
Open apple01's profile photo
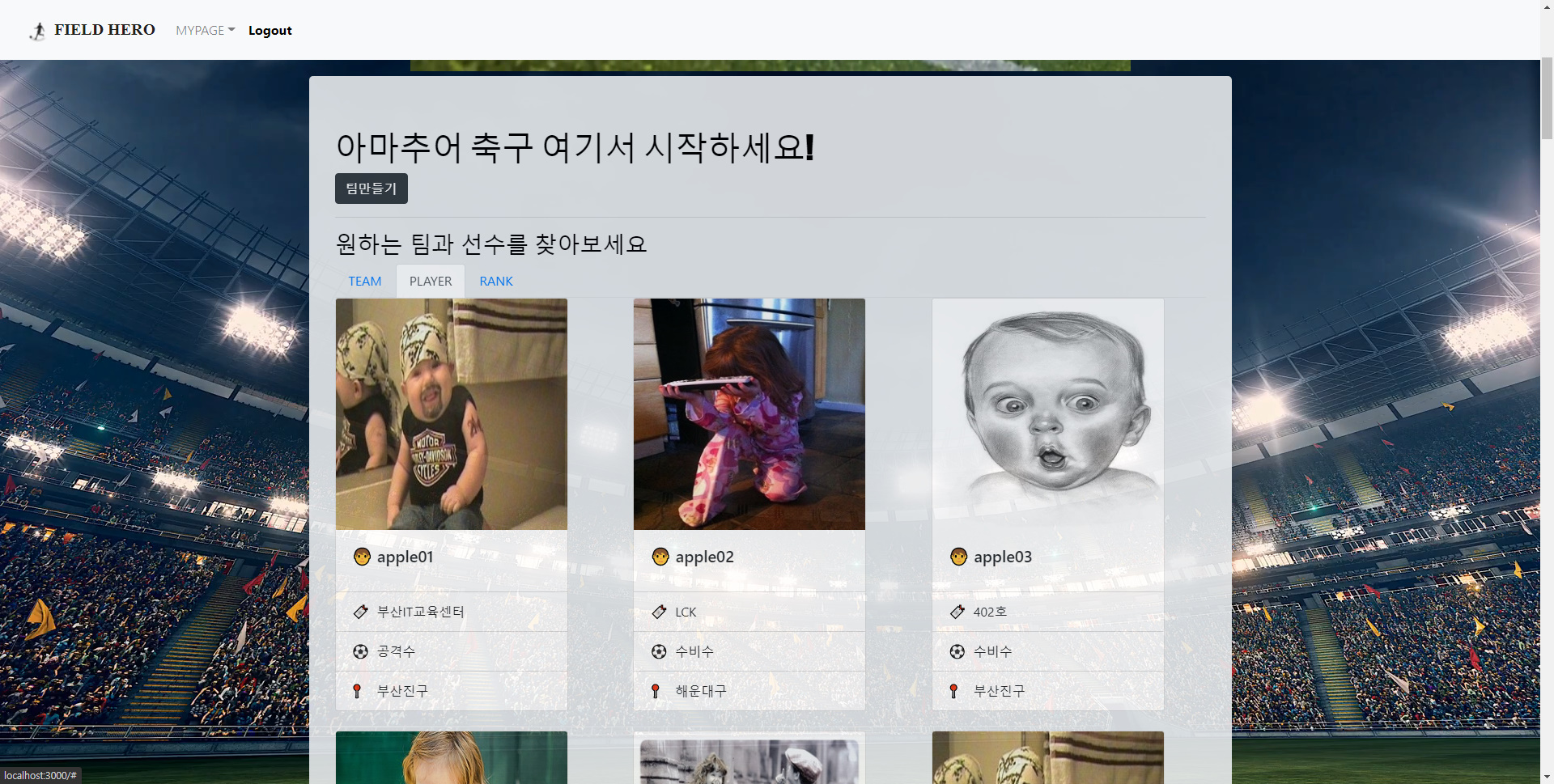451,413
